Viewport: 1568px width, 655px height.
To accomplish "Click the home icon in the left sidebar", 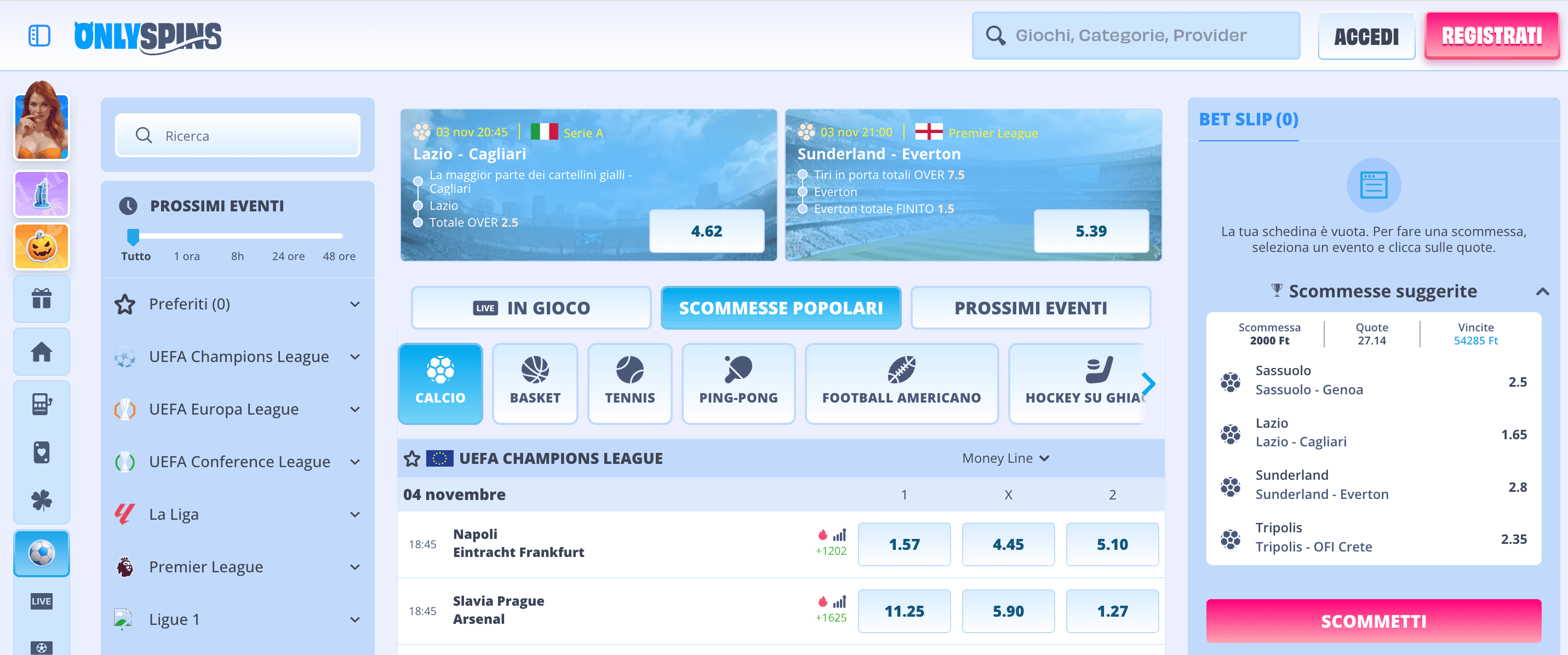I will click(x=41, y=351).
